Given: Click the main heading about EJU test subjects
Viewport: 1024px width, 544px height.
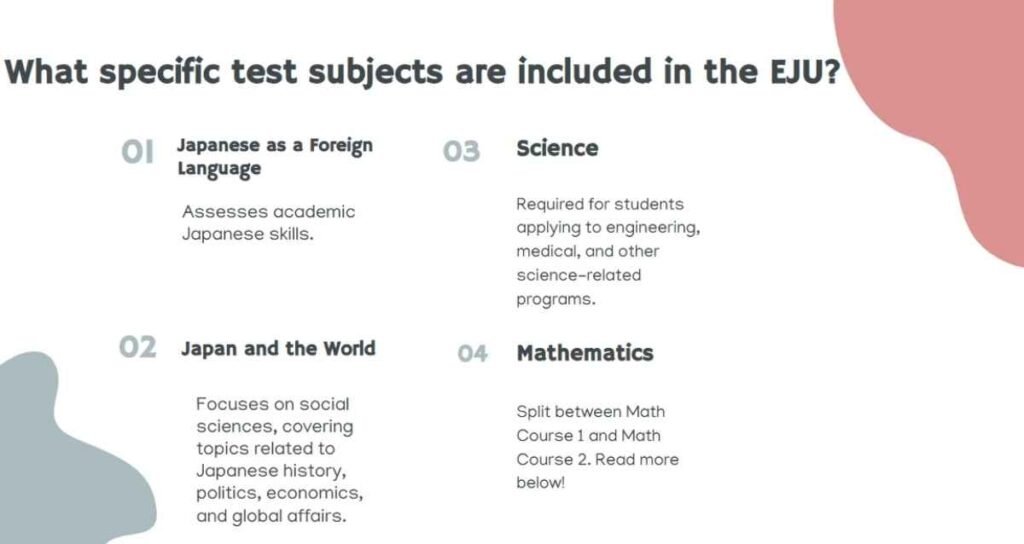Looking at the screenshot, I should click(x=420, y=73).
